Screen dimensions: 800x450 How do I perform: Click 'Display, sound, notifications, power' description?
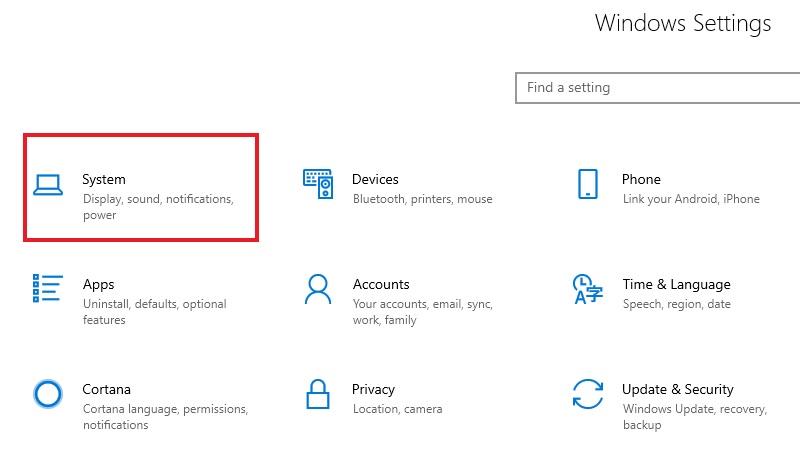[x=158, y=207]
